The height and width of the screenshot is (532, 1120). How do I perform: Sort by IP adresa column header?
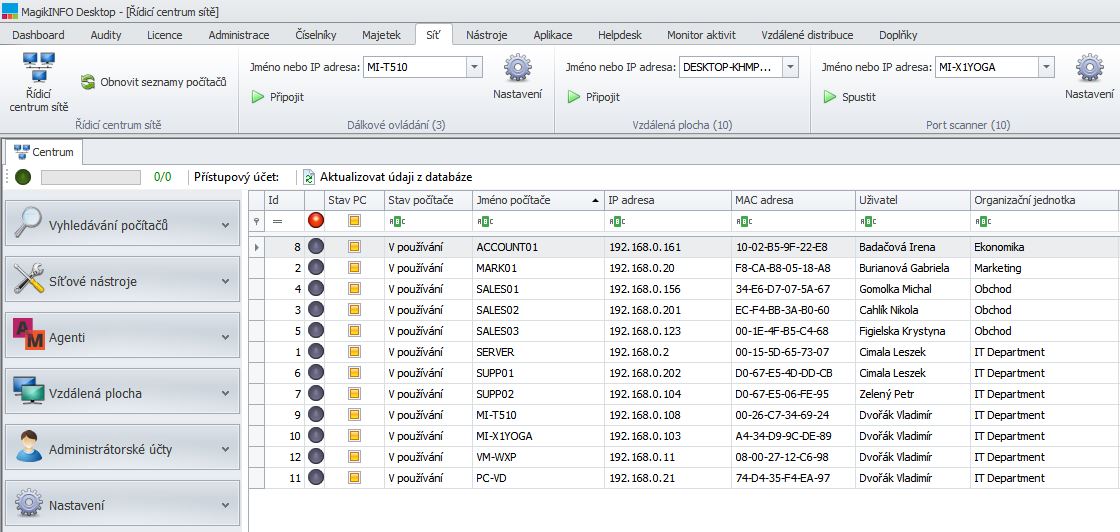[x=668, y=201]
